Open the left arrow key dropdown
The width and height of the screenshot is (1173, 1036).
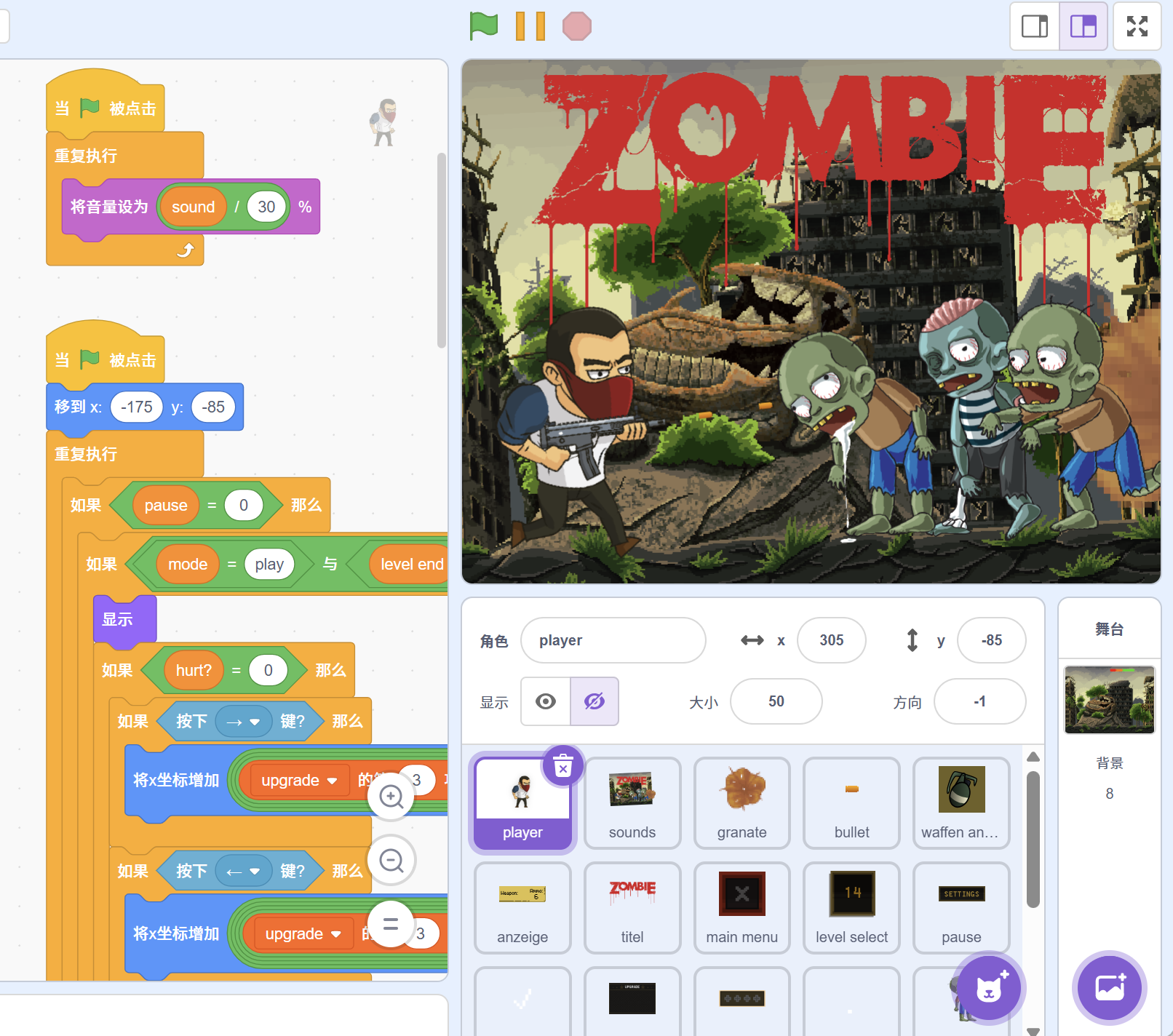click(243, 872)
